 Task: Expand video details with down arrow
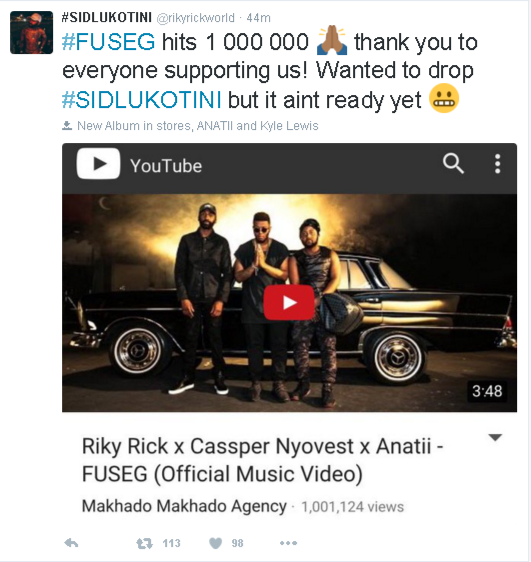[495, 437]
